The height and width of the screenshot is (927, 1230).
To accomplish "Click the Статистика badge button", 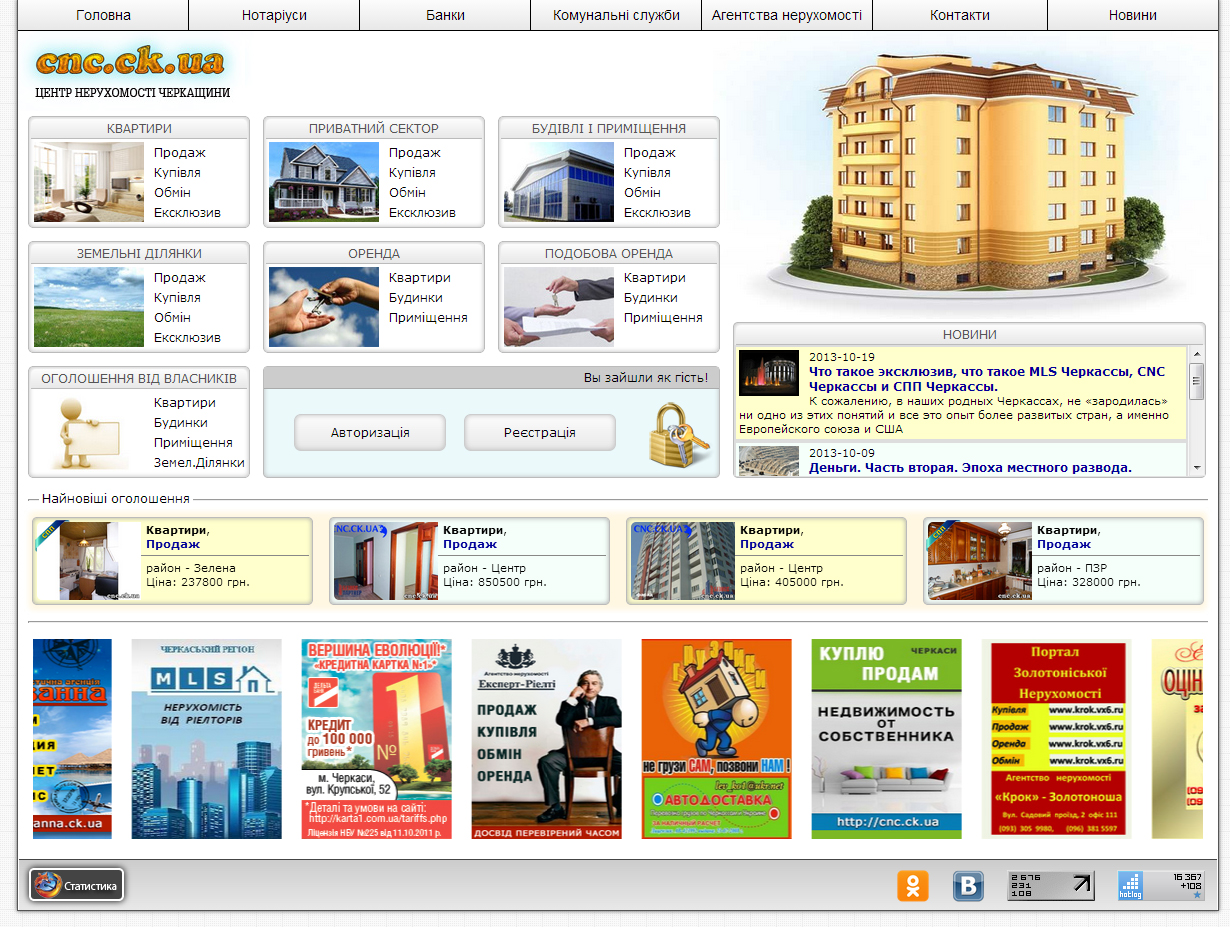I will tap(76, 885).
